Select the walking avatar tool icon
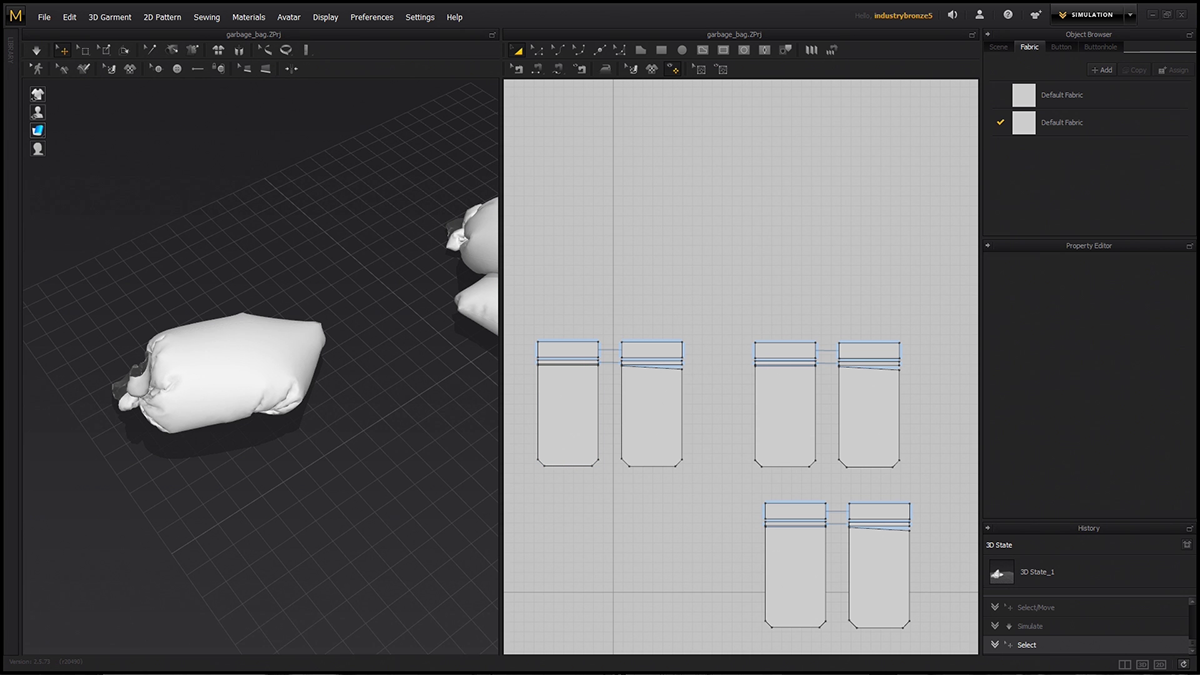The image size is (1200, 675). 37,69
